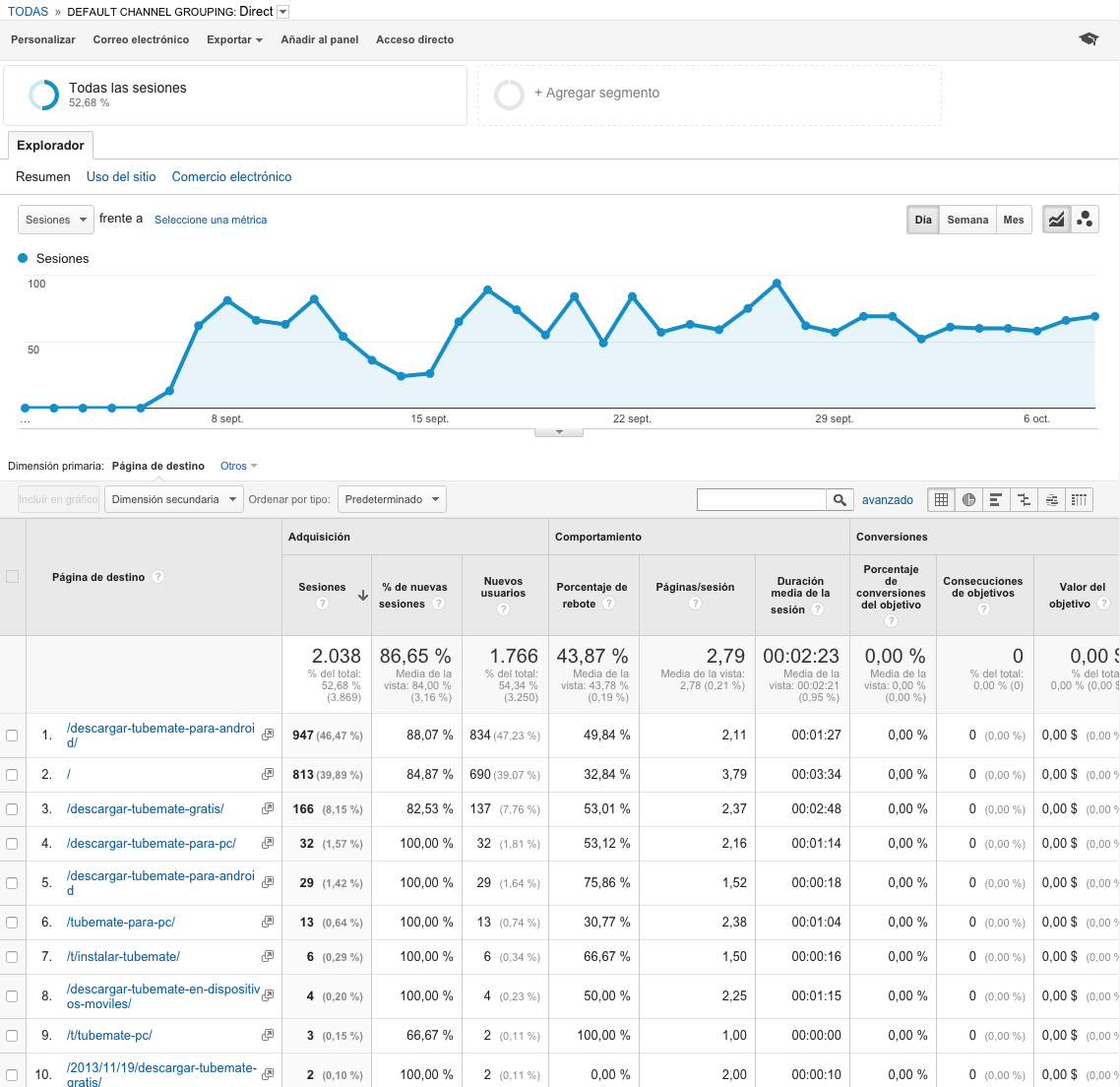Screen dimensions: 1120x1087
Task: Check row 6 /tubemate-para-pc/ checkbox
Action: pos(12,923)
